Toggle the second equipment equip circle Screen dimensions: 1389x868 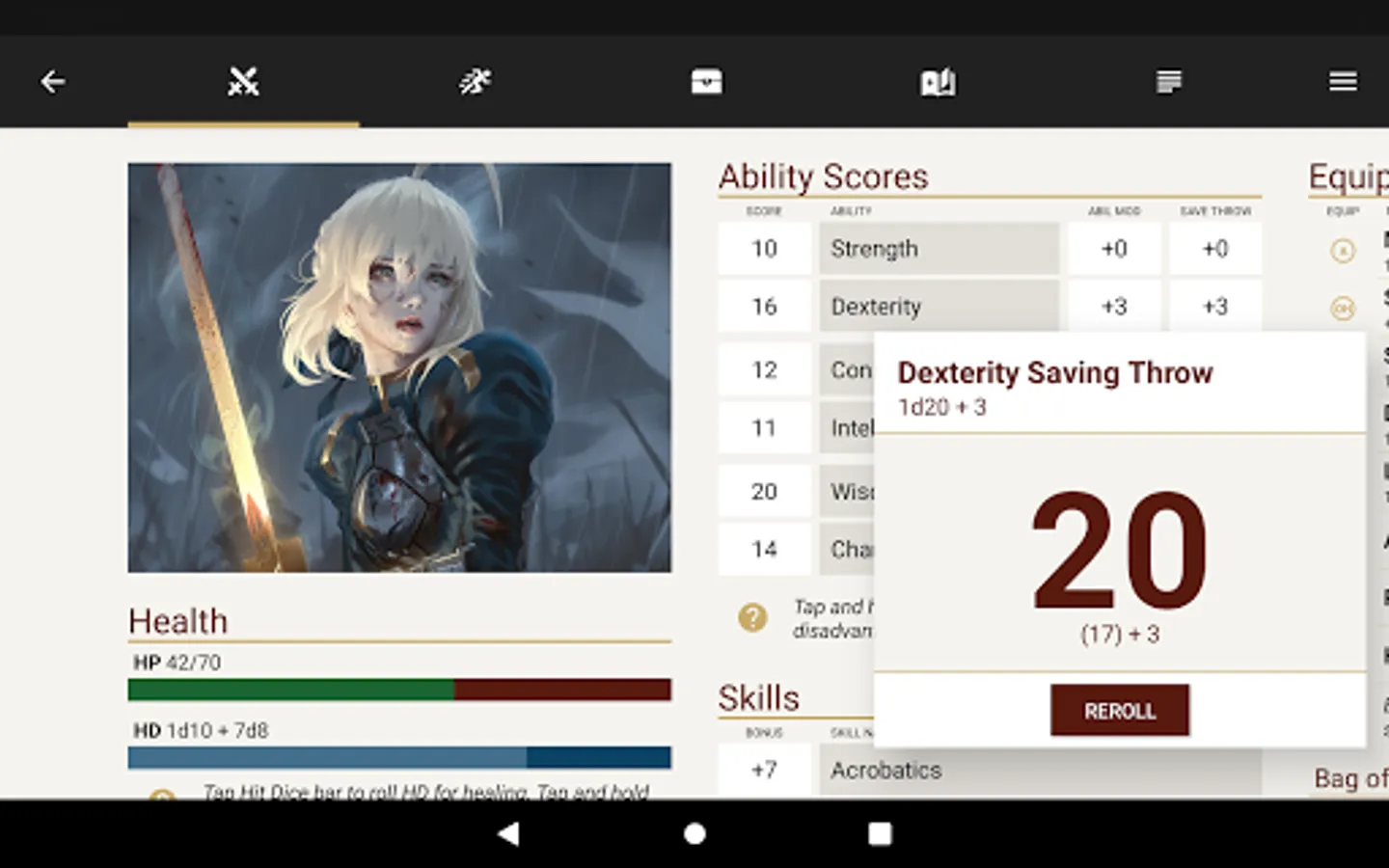point(1343,309)
